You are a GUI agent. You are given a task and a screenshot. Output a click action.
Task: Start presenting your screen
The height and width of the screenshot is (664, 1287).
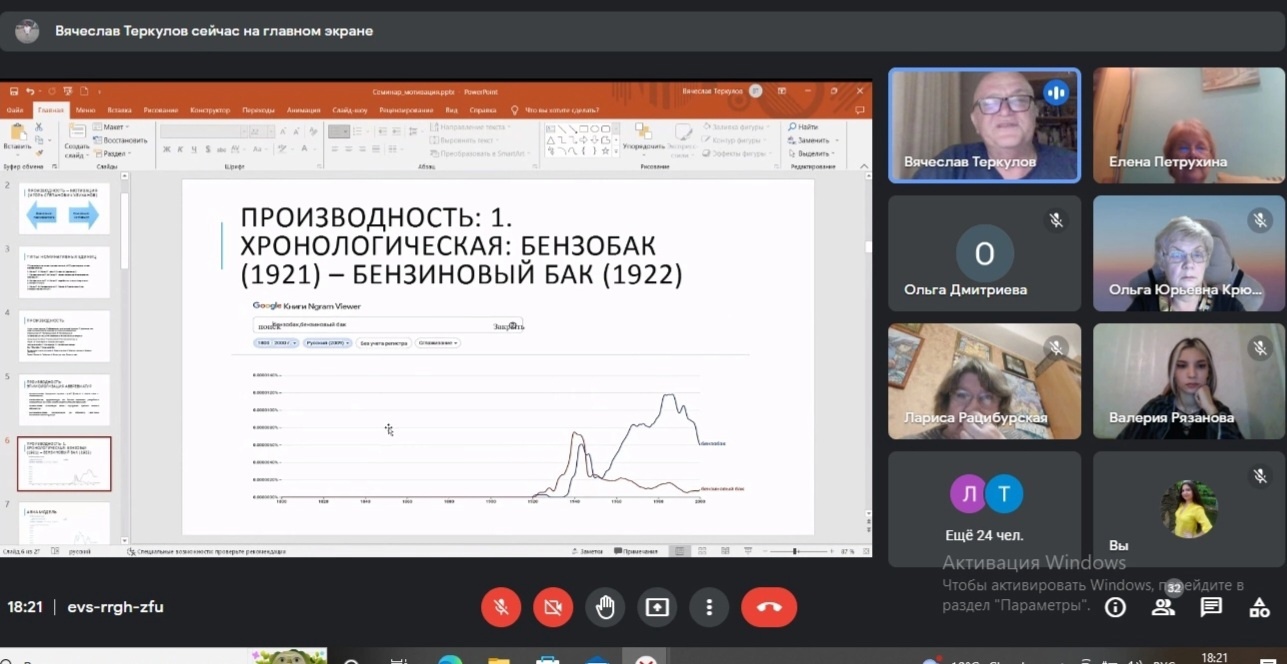pyautogui.click(x=657, y=607)
